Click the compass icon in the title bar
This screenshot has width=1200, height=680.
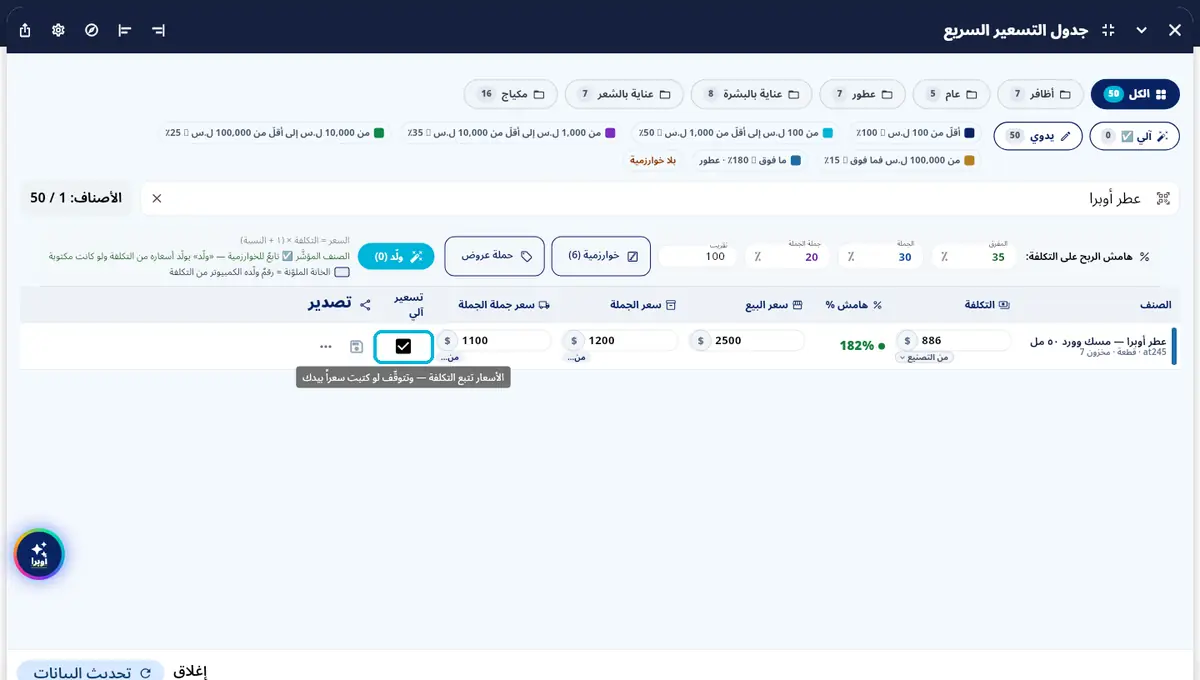pos(92,30)
